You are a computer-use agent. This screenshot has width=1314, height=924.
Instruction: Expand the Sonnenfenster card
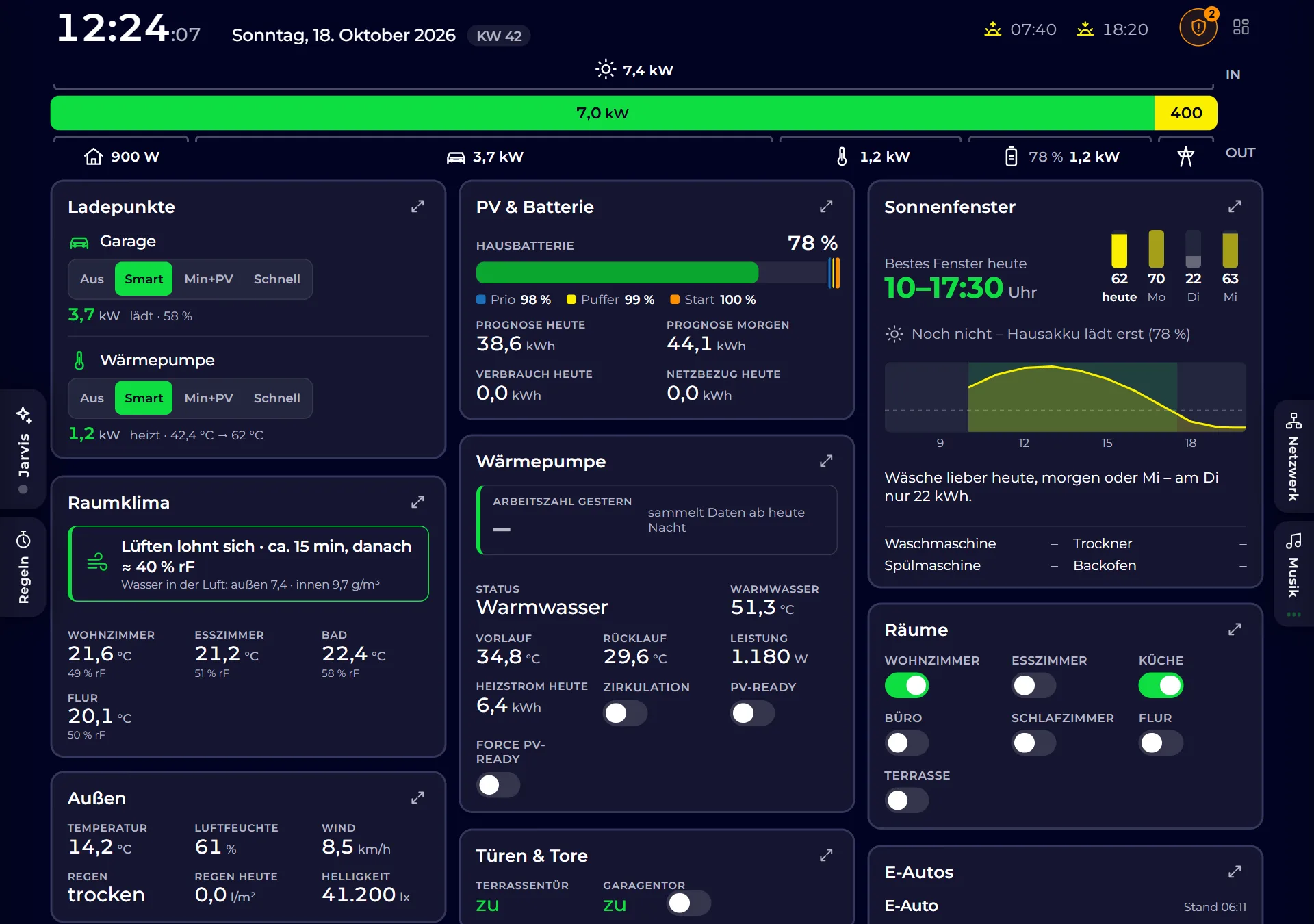click(x=1235, y=207)
